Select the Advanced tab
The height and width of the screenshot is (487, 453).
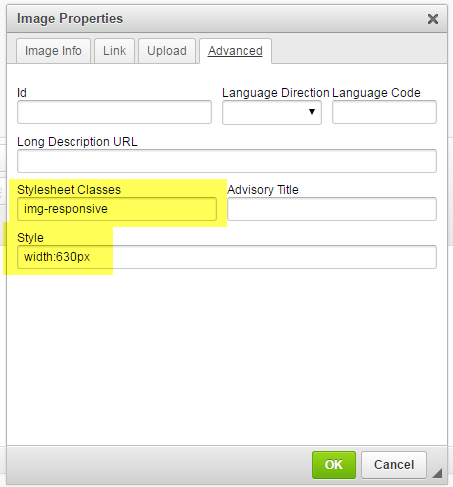[235, 51]
